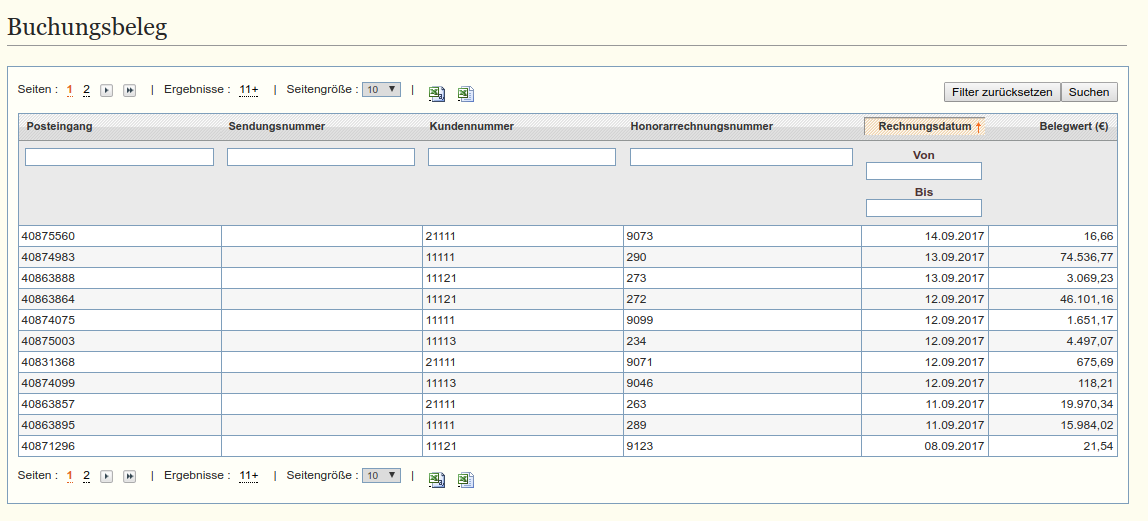Image resolution: width=1148 pixels, height=521 pixels.
Task: Click invoice number 9123
Action: 639,446
